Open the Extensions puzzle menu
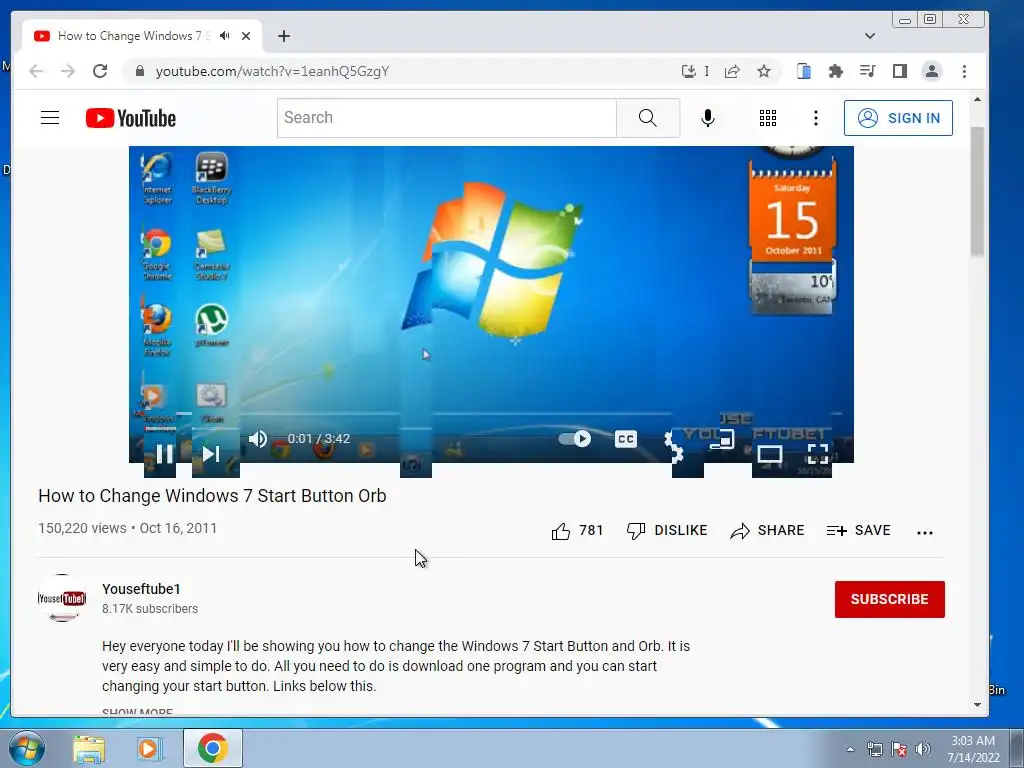 (x=836, y=71)
